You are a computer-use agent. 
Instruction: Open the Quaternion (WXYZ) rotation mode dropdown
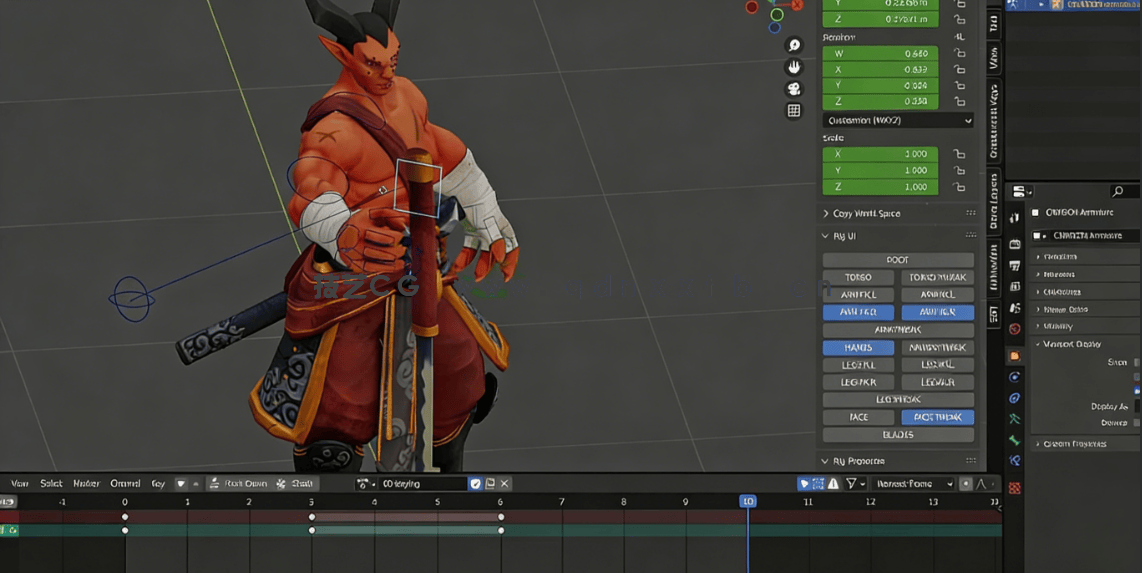[898, 120]
